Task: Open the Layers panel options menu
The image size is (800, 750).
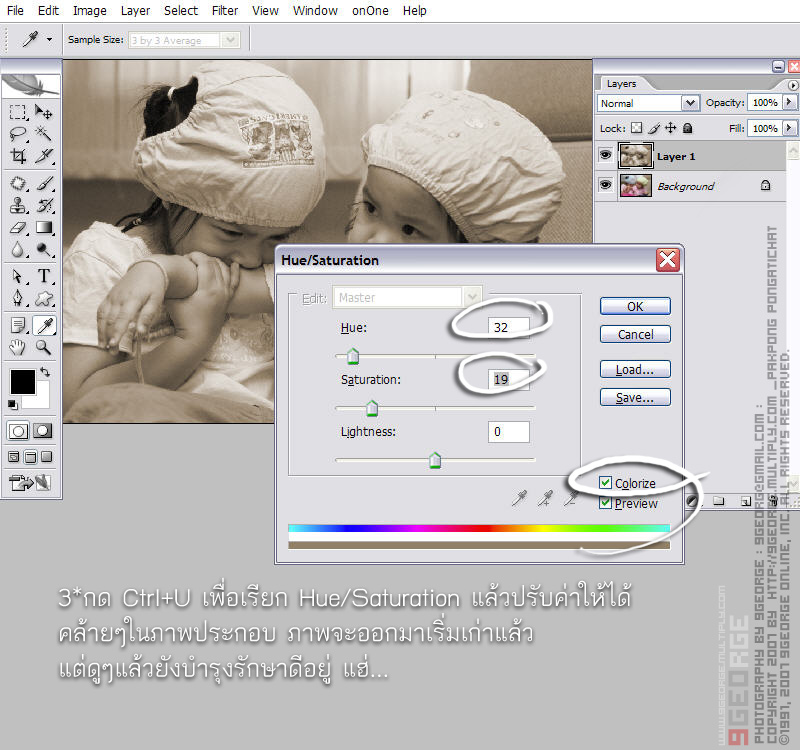Action: click(792, 85)
